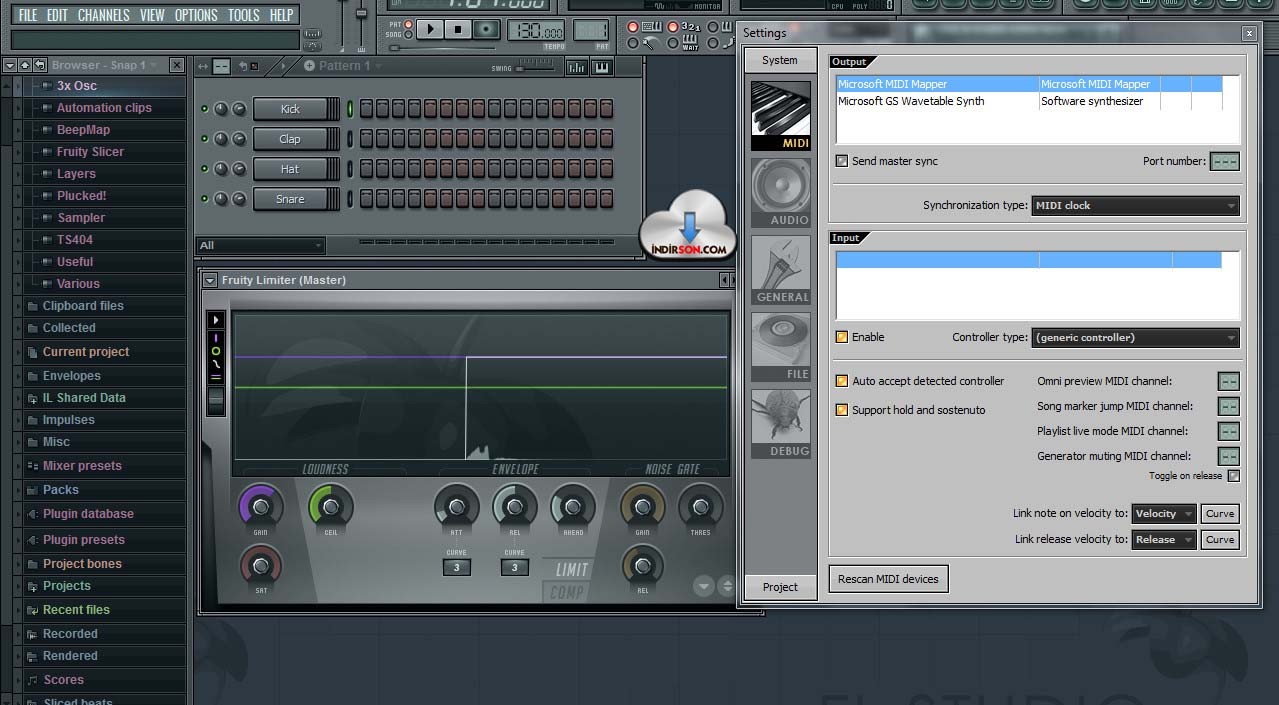
Task: Close the Browser panel
Action: 177,65
